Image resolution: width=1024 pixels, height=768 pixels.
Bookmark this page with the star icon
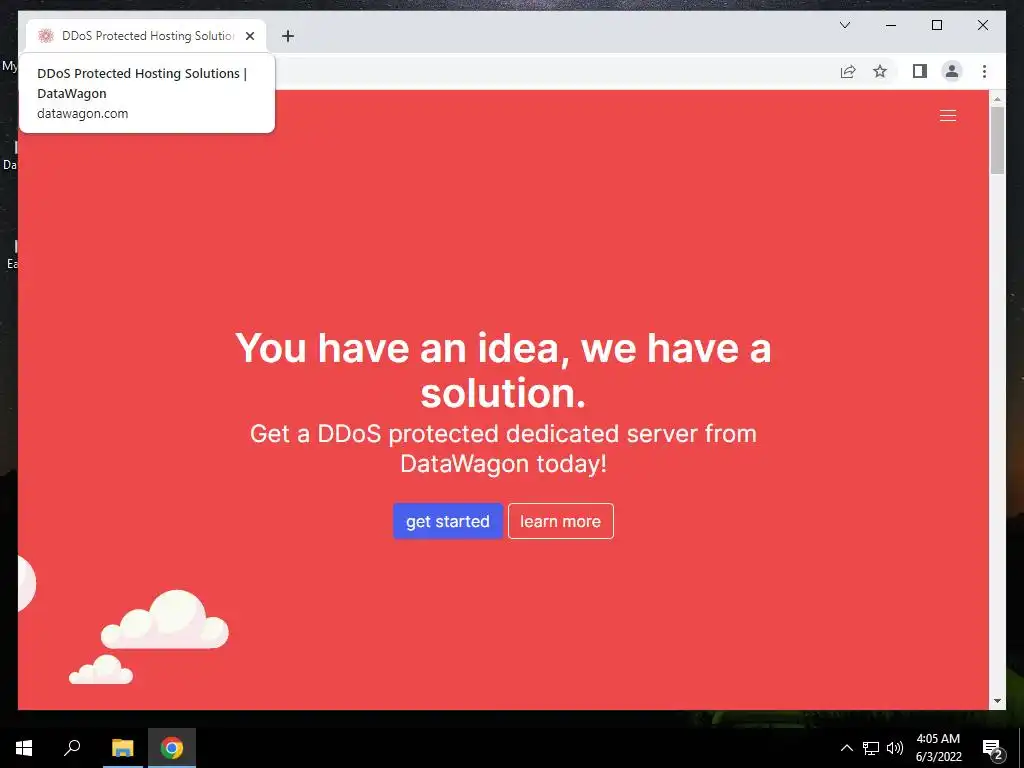coord(880,71)
